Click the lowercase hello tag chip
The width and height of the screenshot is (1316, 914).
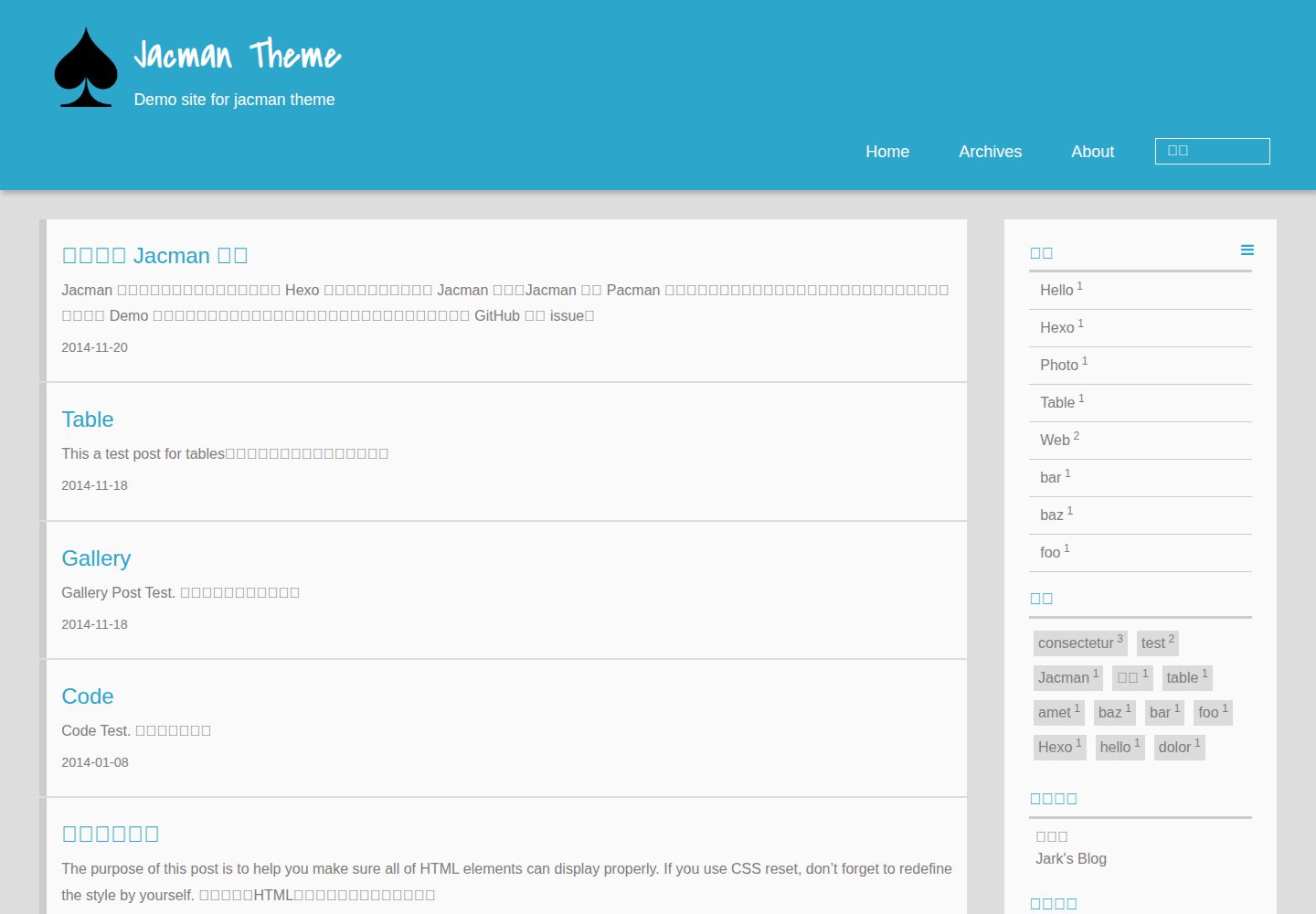(x=1120, y=748)
